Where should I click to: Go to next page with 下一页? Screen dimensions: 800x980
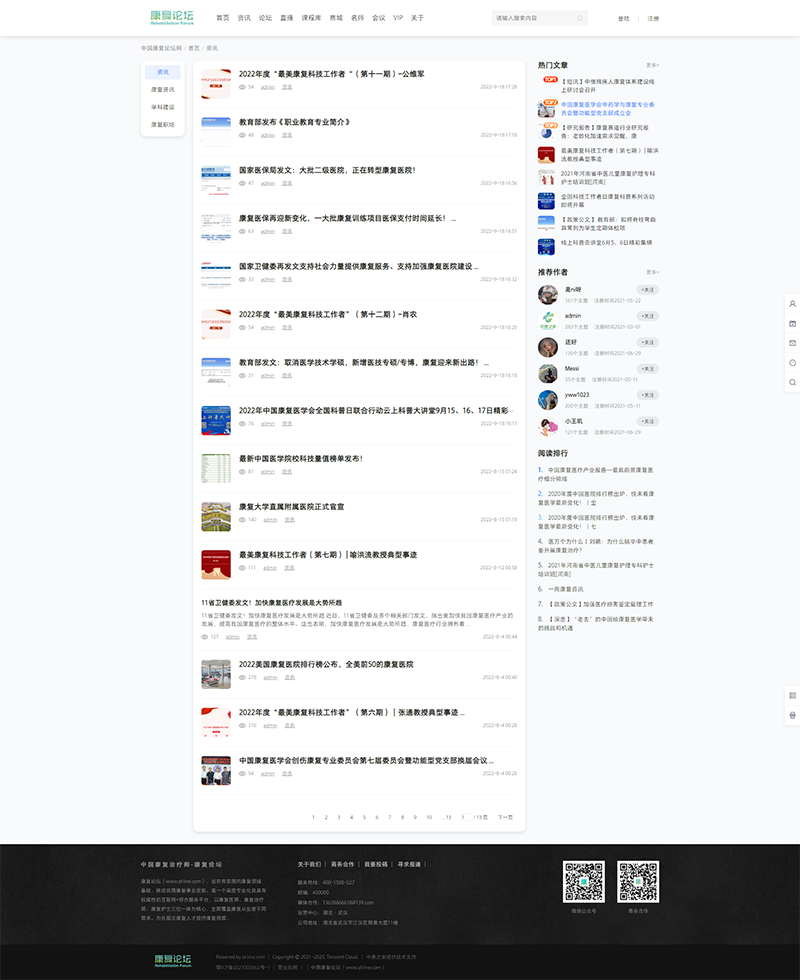[x=505, y=817]
